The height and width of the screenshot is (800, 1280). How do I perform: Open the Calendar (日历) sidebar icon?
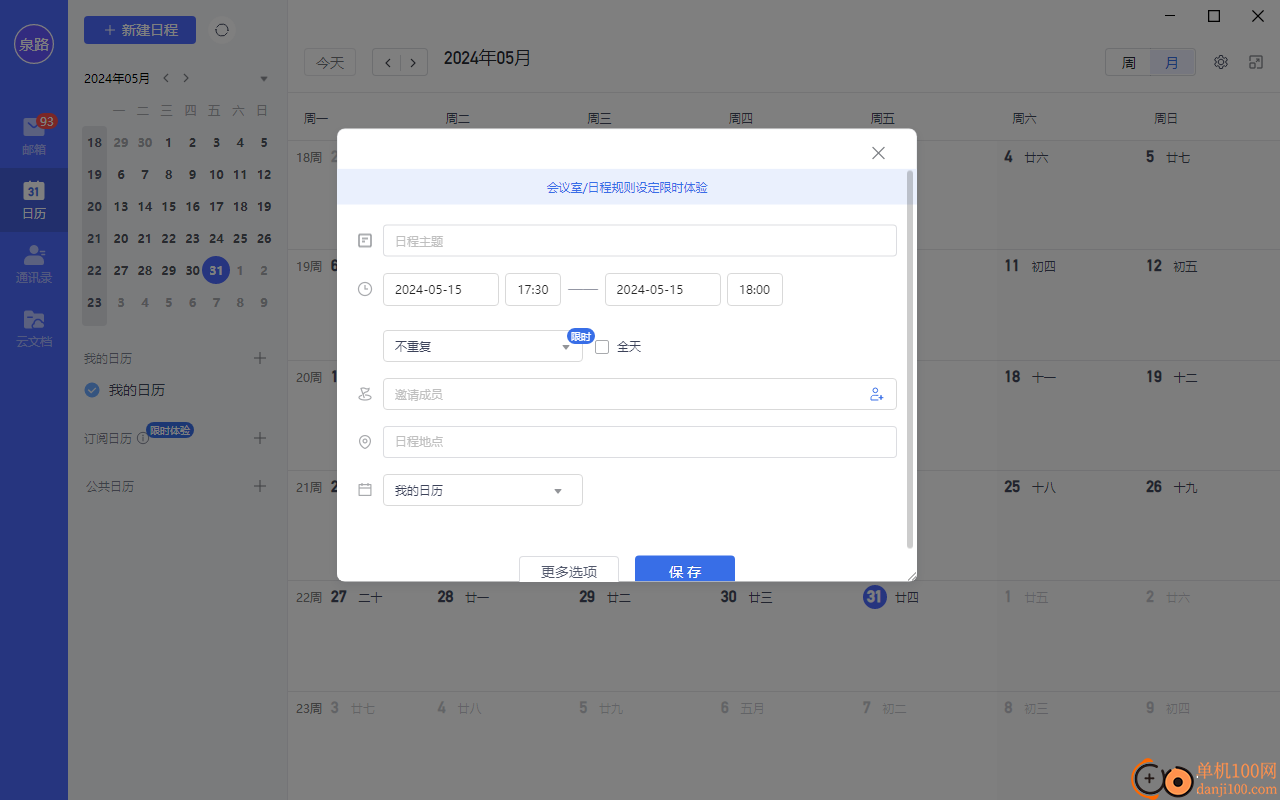click(x=34, y=199)
